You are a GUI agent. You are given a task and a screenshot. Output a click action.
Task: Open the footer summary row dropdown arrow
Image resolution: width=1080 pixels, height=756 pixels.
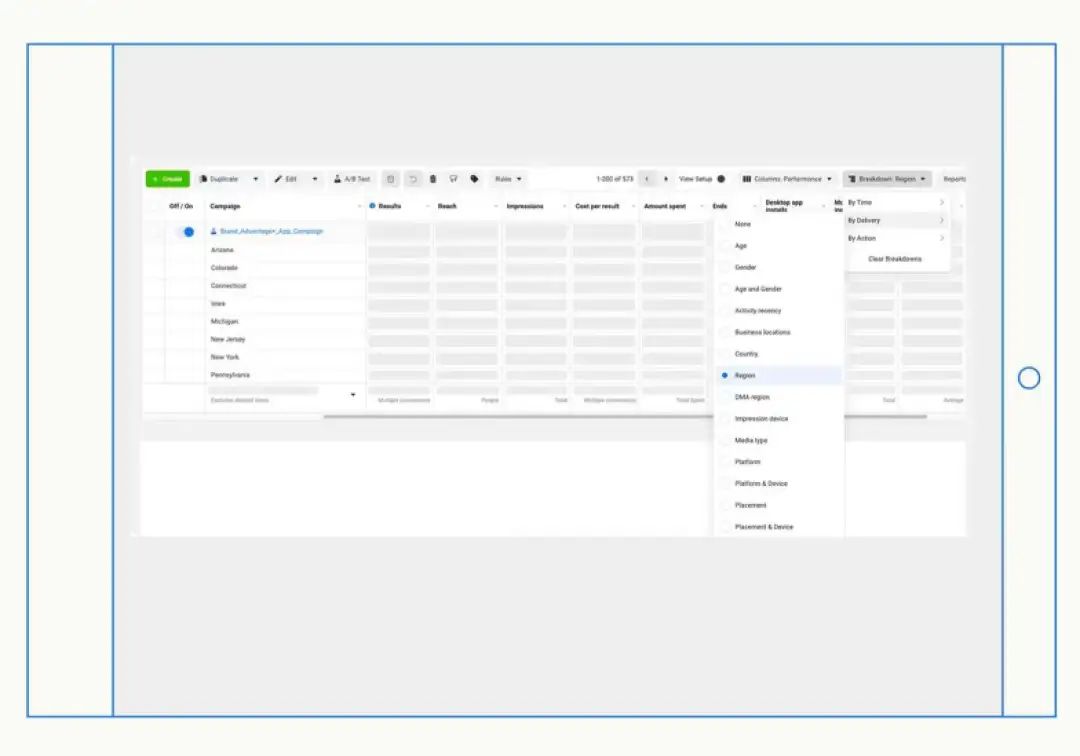click(x=353, y=395)
